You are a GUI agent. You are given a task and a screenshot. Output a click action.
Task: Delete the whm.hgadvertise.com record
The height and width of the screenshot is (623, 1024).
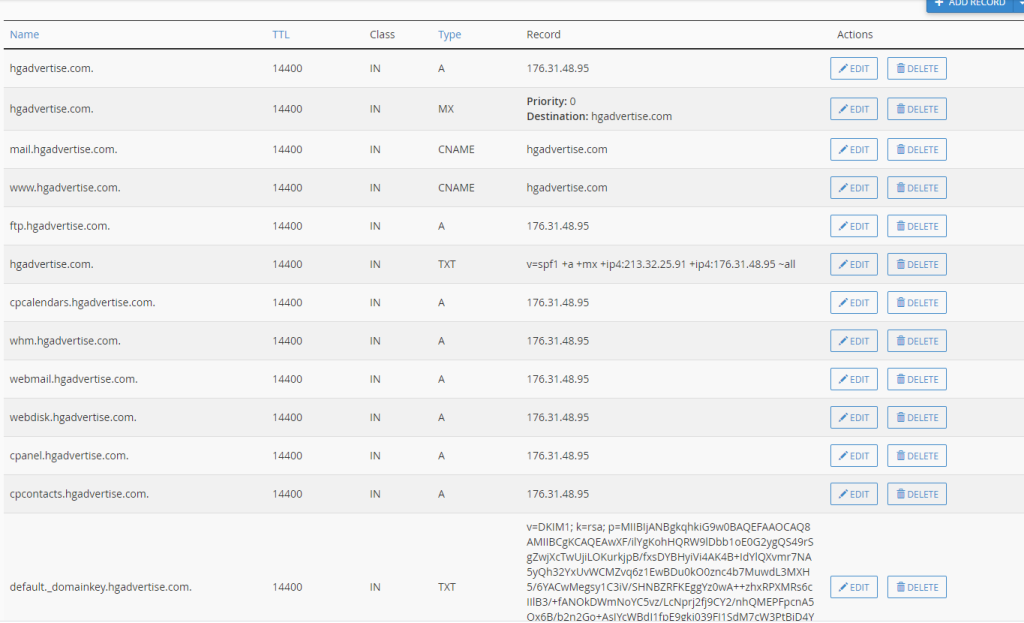pyautogui.click(x=916, y=341)
